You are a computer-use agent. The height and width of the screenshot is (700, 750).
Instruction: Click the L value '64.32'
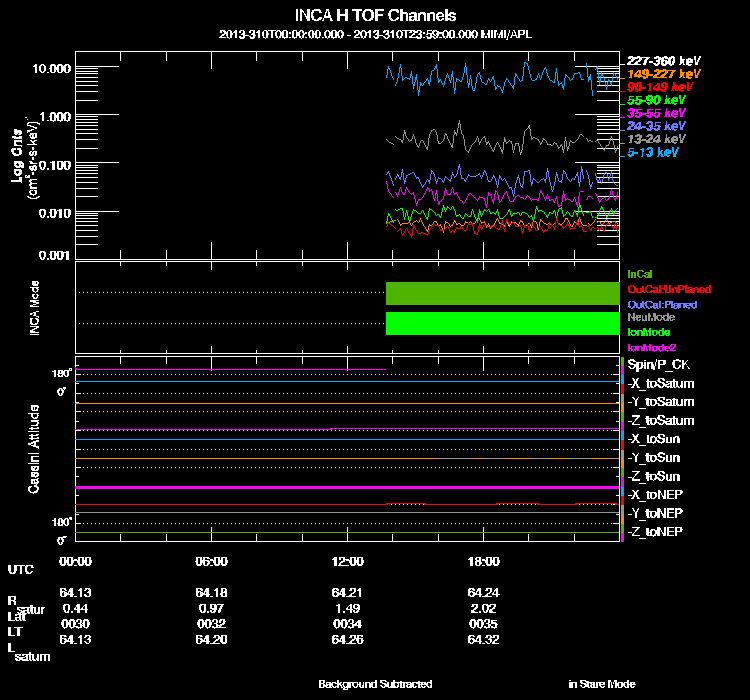pos(484,640)
